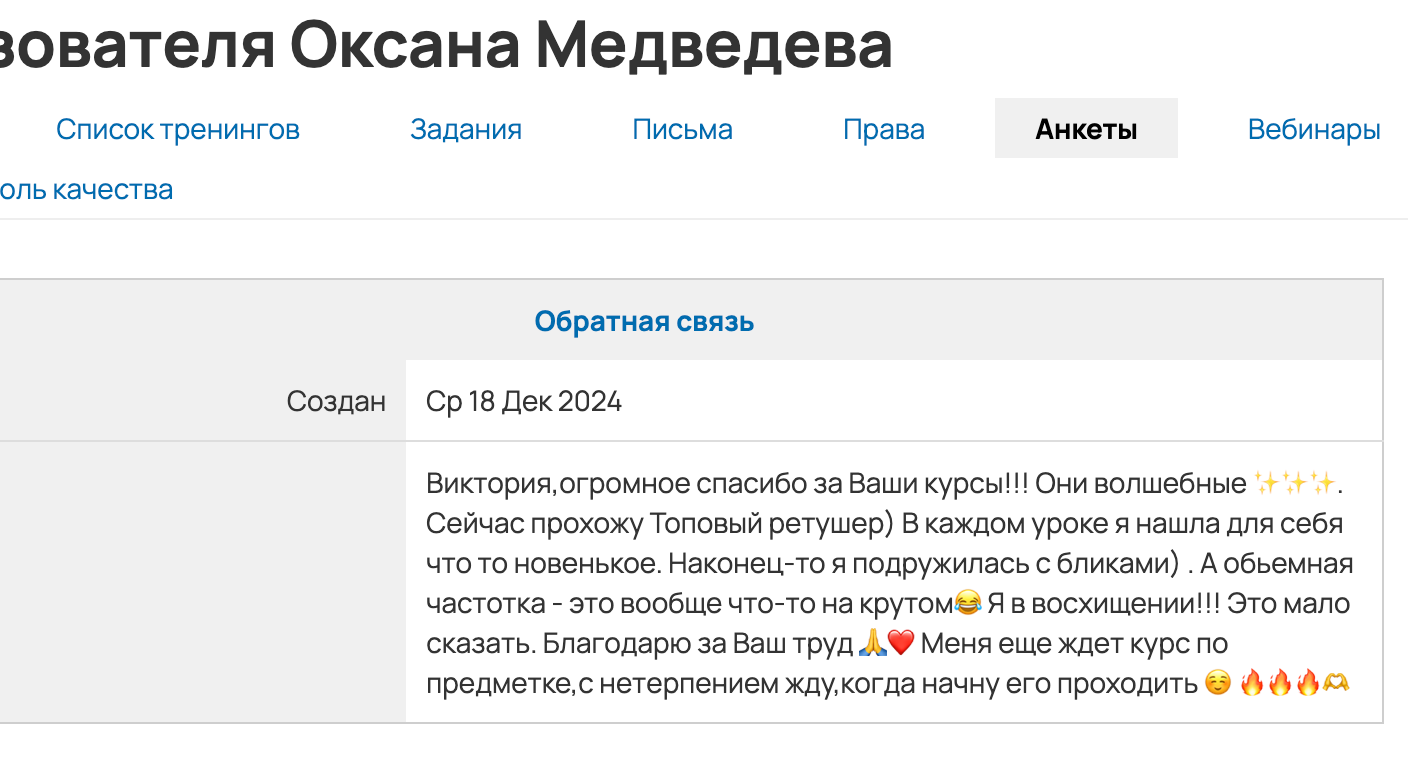Image resolution: width=1408 pixels, height=758 pixels.
Task: Open the Письма tab
Action: coord(683,128)
